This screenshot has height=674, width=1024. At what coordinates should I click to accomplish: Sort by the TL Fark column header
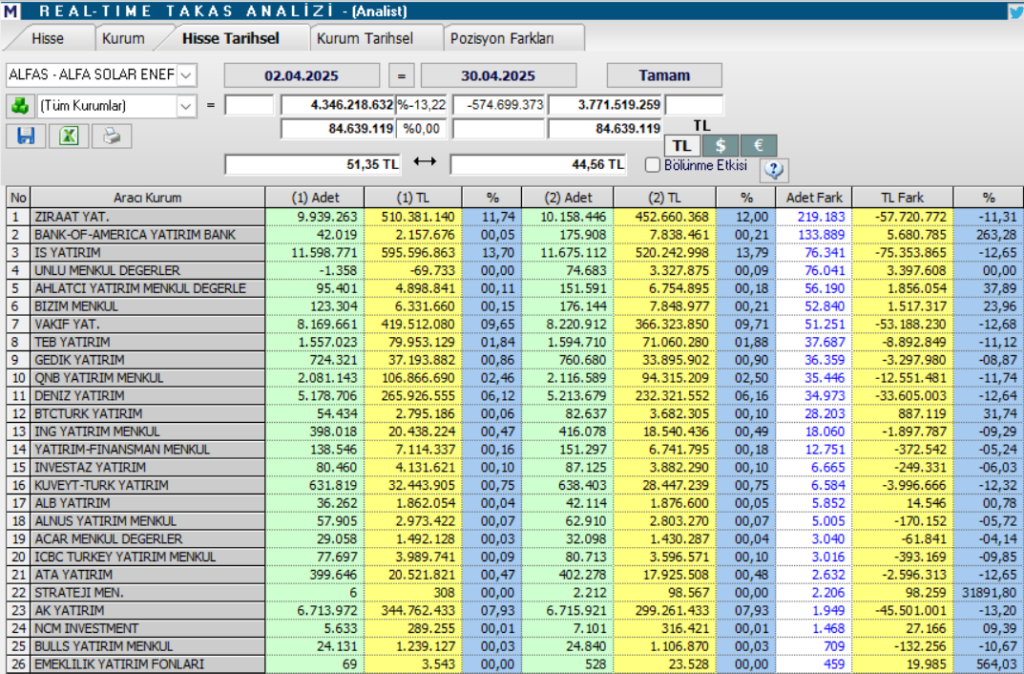[903, 197]
